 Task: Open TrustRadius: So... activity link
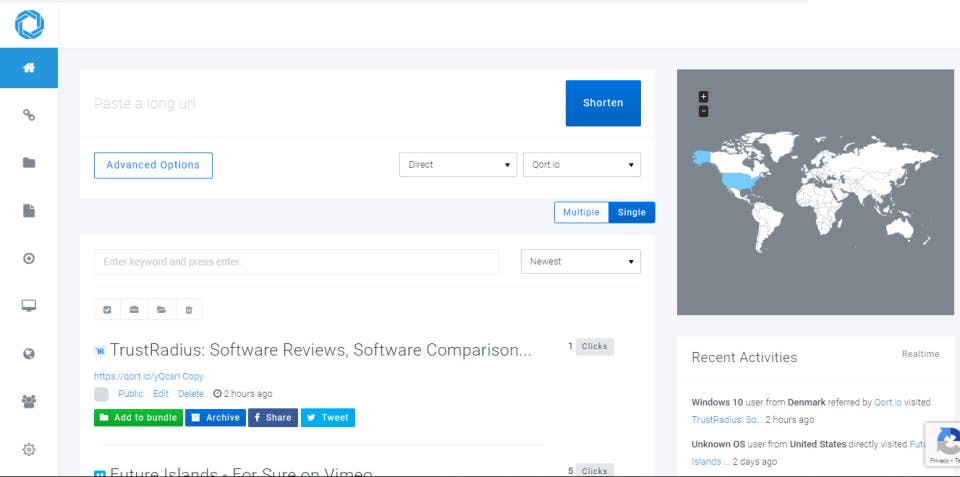click(727, 419)
